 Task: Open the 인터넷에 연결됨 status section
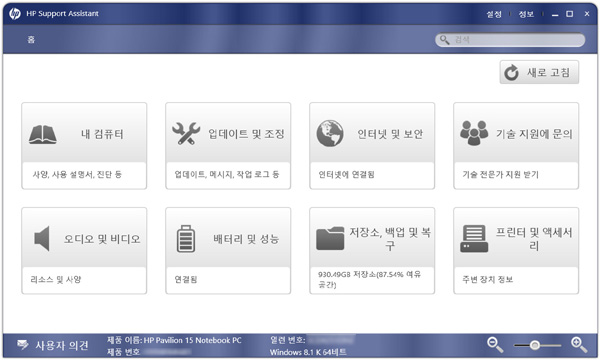(372, 175)
